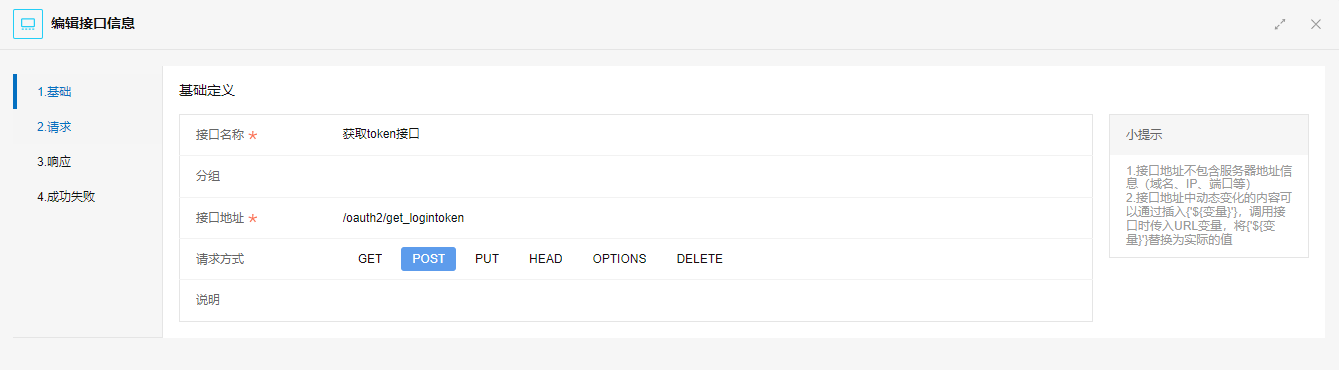Click the interface editor icon in header
Screen dimensions: 1339x370
click(28, 23)
